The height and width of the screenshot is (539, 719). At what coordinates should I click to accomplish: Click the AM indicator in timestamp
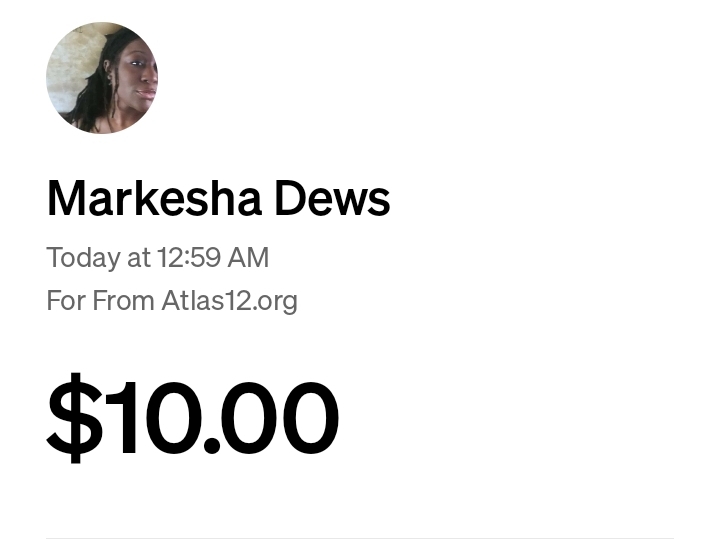pyautogui.click(x=248, y=257)
